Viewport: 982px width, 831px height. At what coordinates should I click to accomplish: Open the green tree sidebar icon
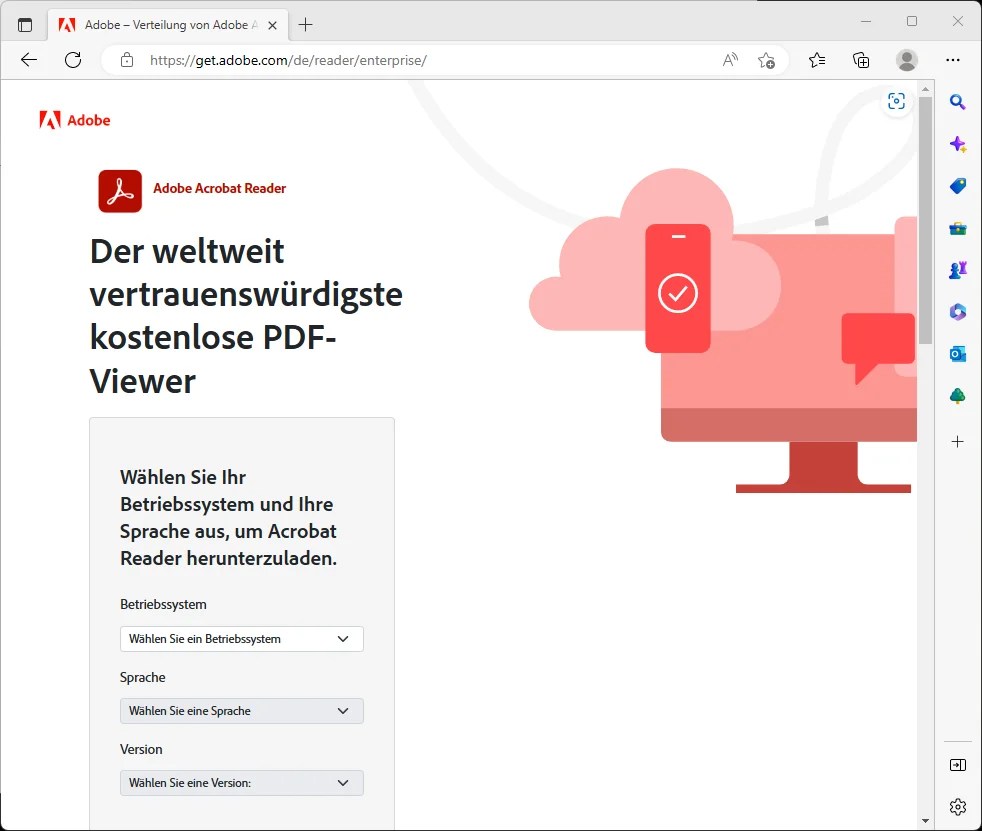957,396
